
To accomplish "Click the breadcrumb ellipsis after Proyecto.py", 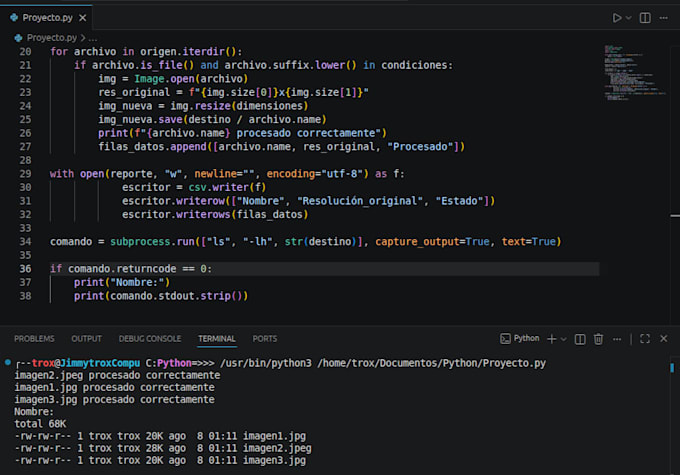I will click(x=93, y=38).
